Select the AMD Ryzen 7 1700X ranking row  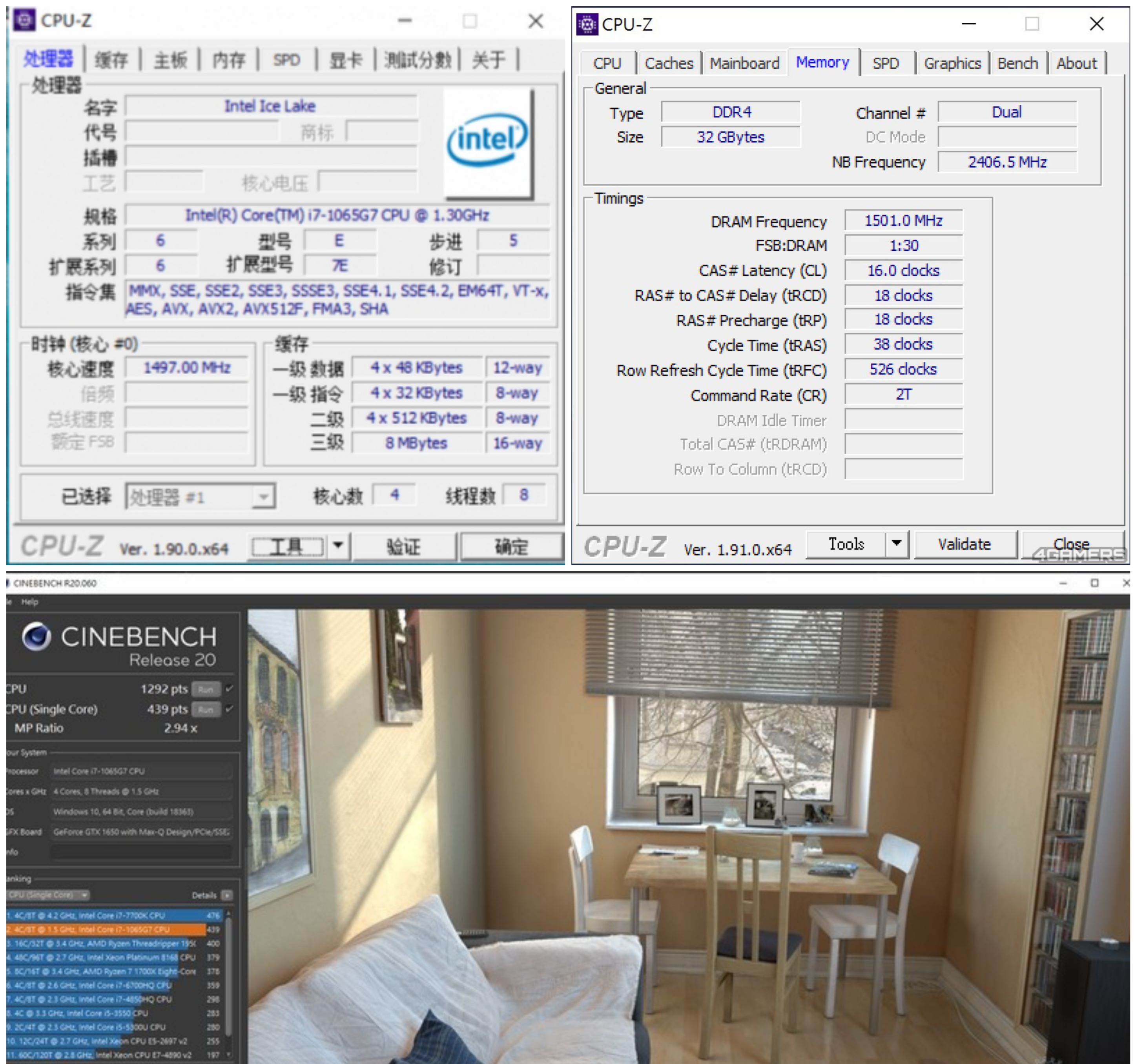(114, 972)
